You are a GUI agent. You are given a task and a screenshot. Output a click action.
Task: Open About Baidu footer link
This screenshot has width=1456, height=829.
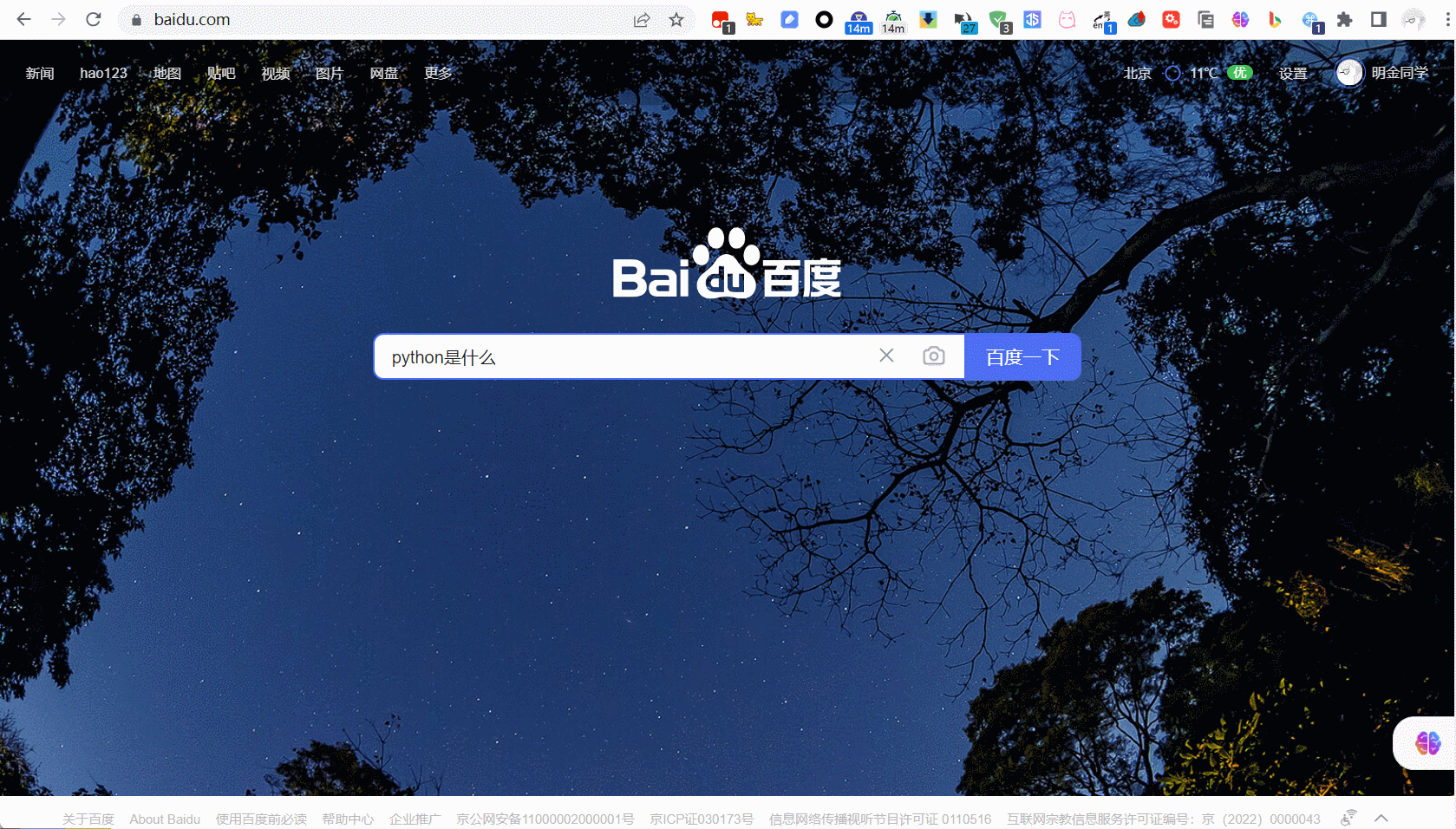[165, 819]
